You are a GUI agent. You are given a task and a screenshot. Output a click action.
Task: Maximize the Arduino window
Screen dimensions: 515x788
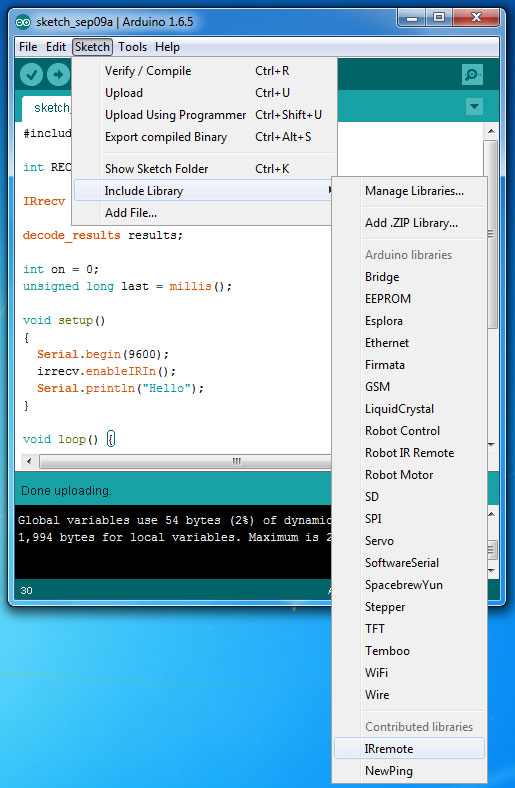[439, 18]
